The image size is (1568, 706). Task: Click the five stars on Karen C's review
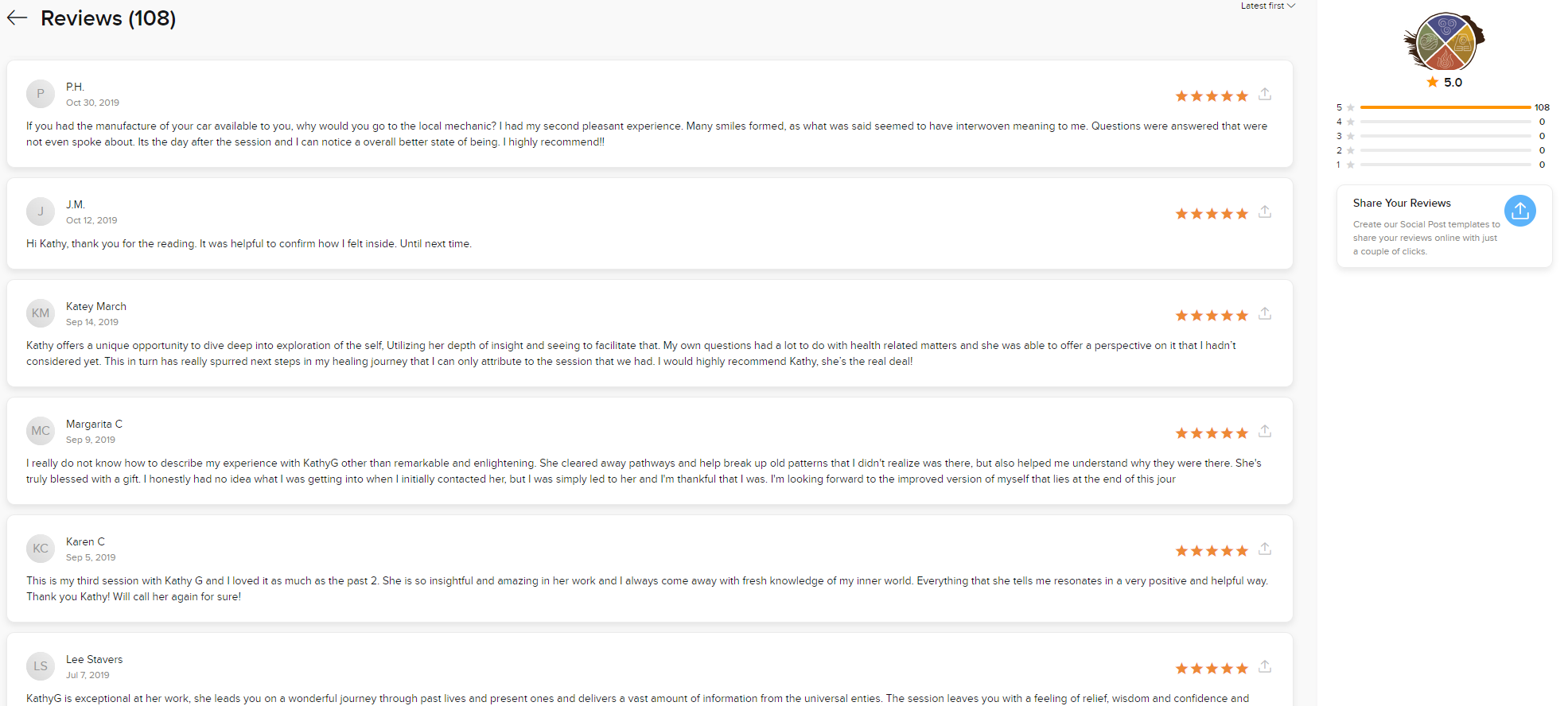coord(1212,550)
